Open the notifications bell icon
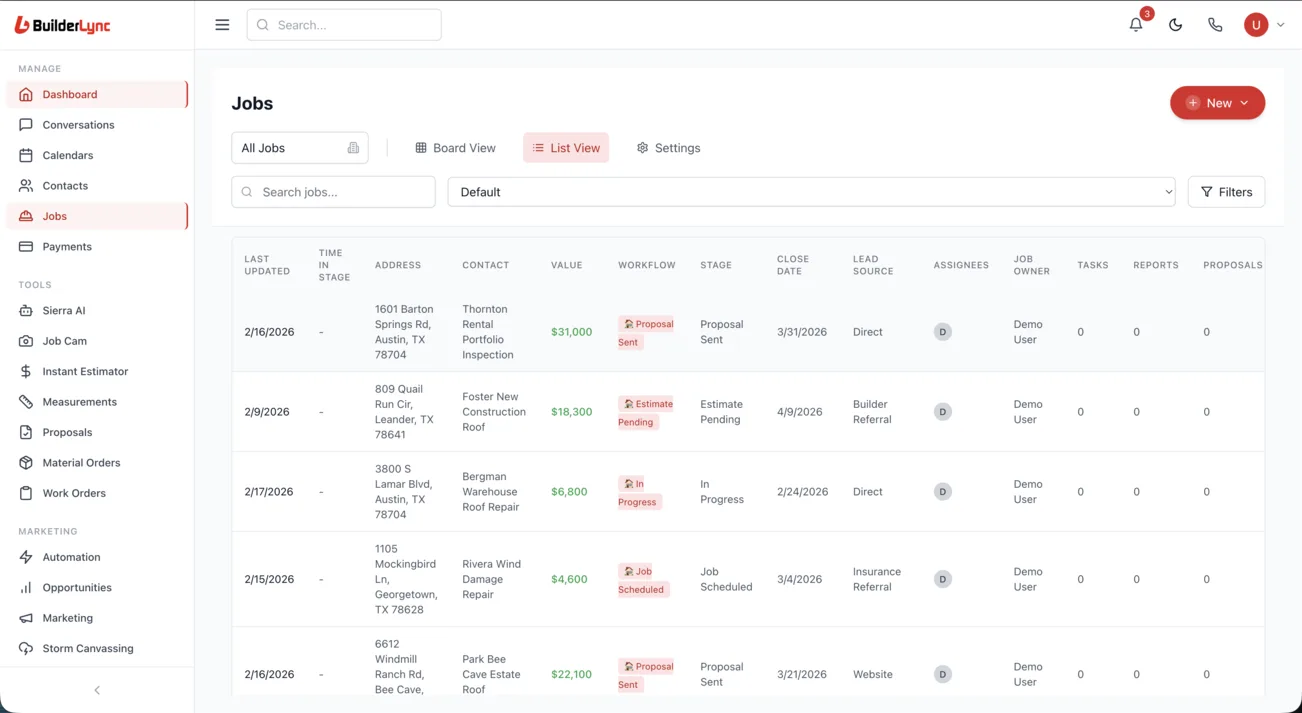 (x=1136, y=25)
